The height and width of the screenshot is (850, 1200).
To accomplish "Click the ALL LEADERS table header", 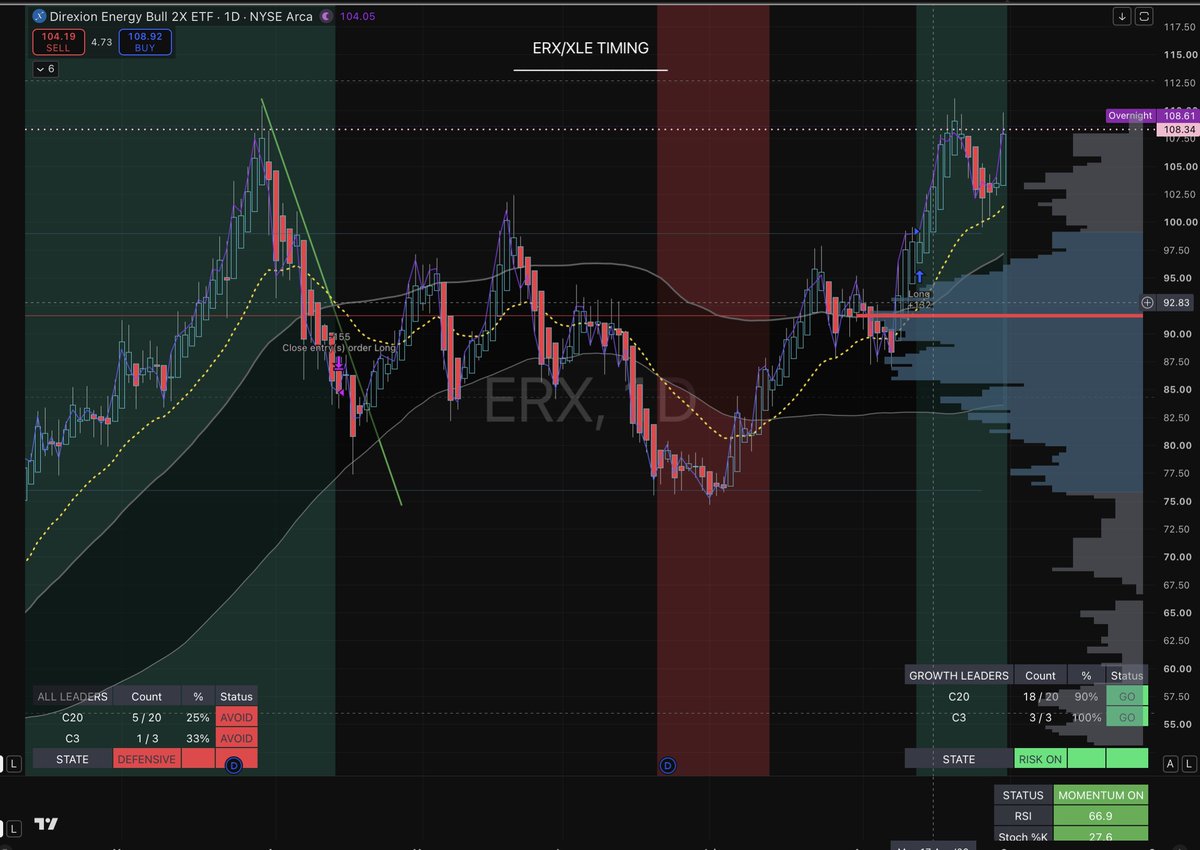I will tap(72, 696).
